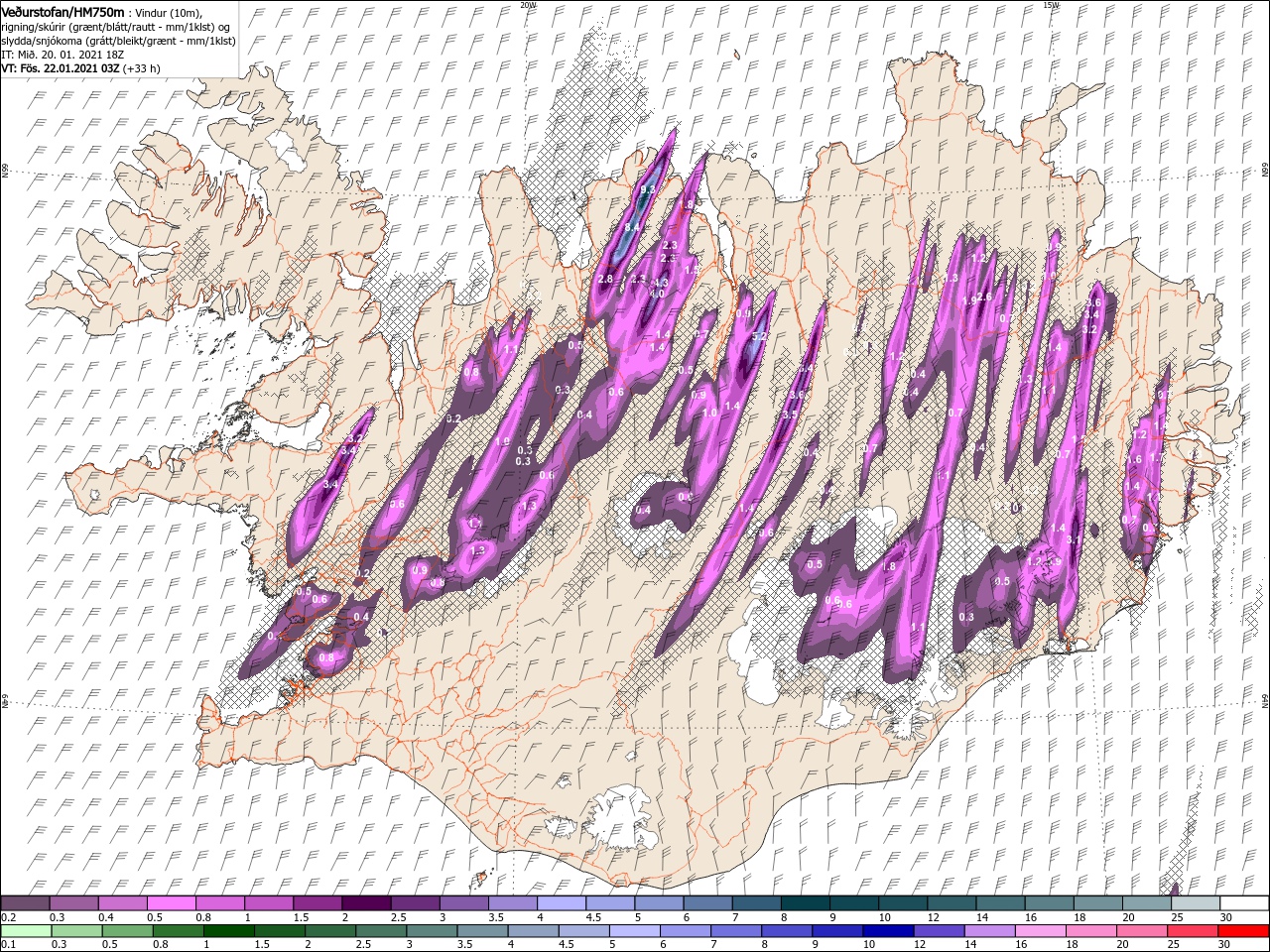
Task: Click the '2.8' precipitation value on the map
Action: (x=605, y=280)
